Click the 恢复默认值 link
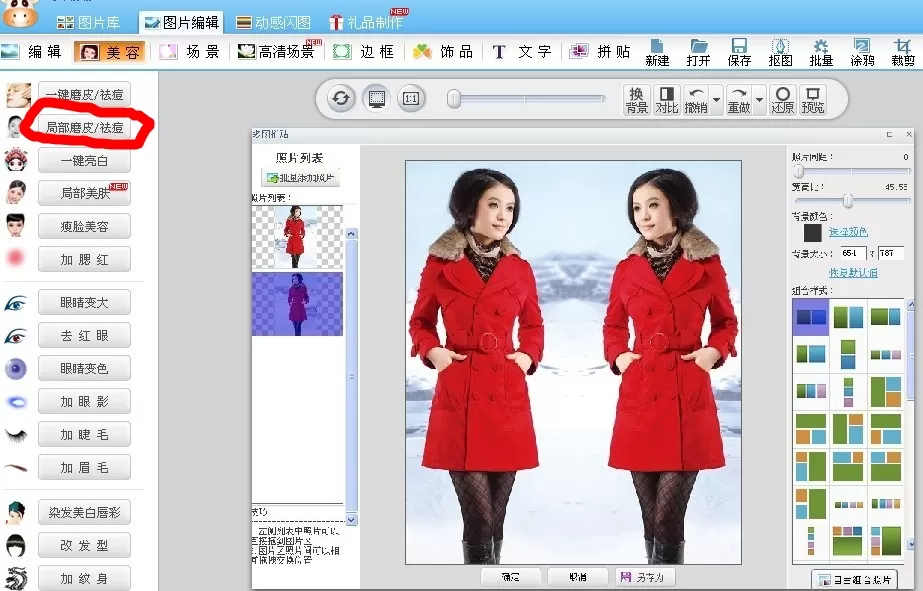This screenshot has height=591, width=923. click(x=854, y=273)
